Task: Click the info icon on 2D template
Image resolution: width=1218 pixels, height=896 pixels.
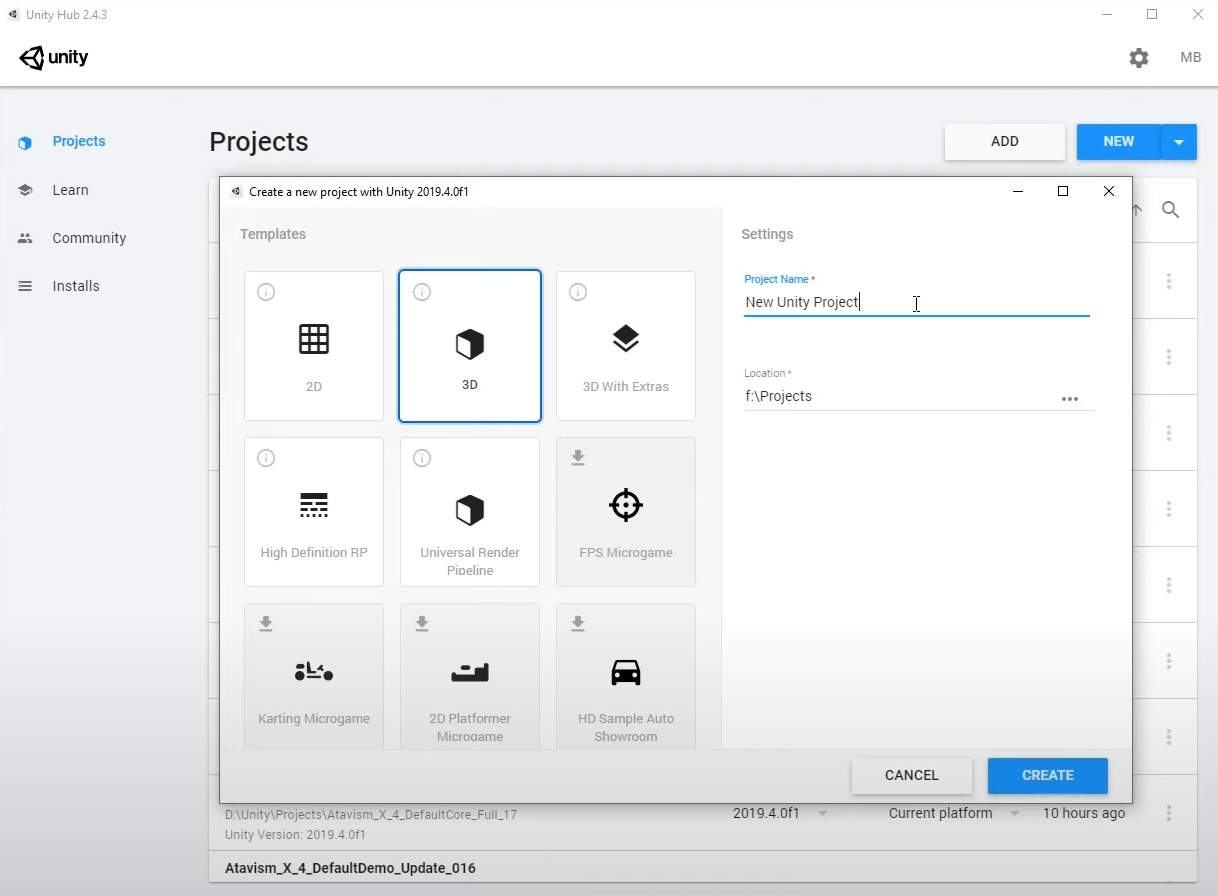Action: (266, 292)
